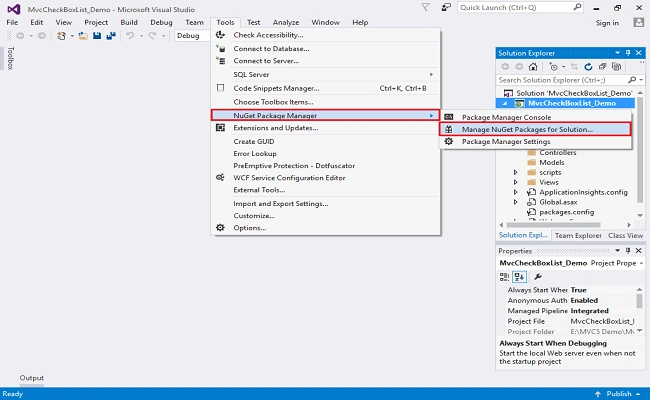Select the packages.config file

566,212
